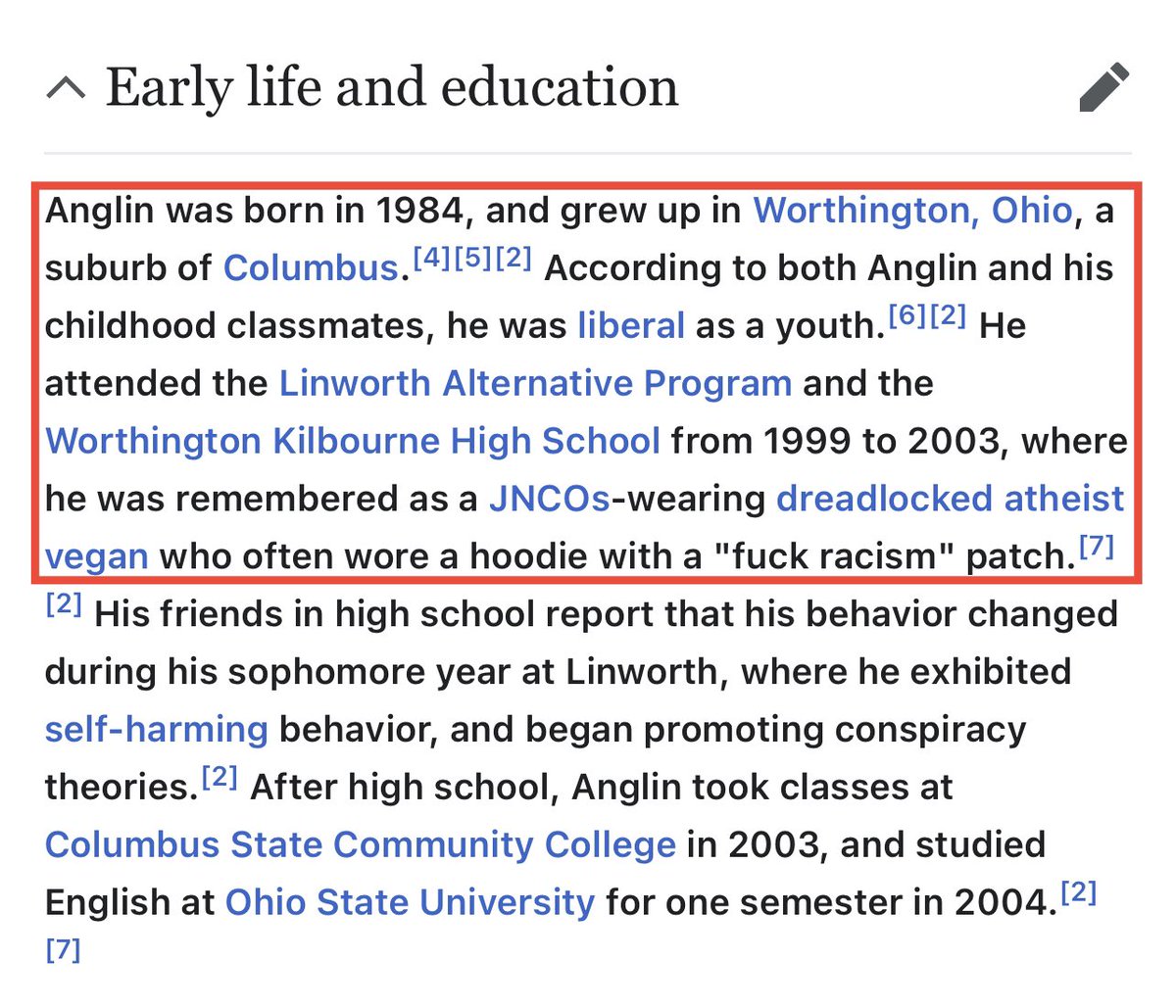This screenshot has height=1008, width=1176.
Task: Click citation [7] after 'patch'
Action: pos(1097,547)
